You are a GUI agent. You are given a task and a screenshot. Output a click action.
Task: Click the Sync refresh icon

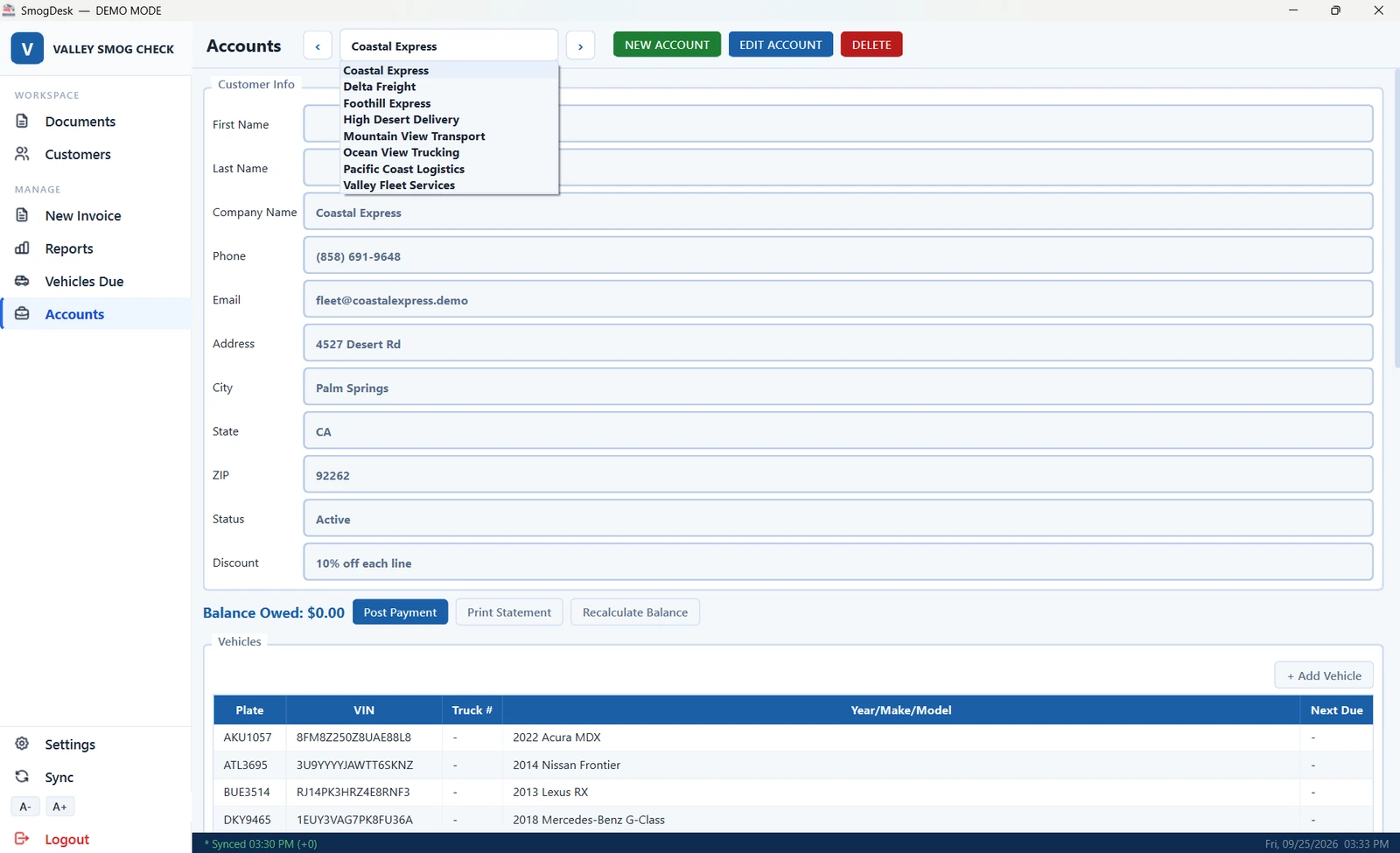[x=23, y=777]
